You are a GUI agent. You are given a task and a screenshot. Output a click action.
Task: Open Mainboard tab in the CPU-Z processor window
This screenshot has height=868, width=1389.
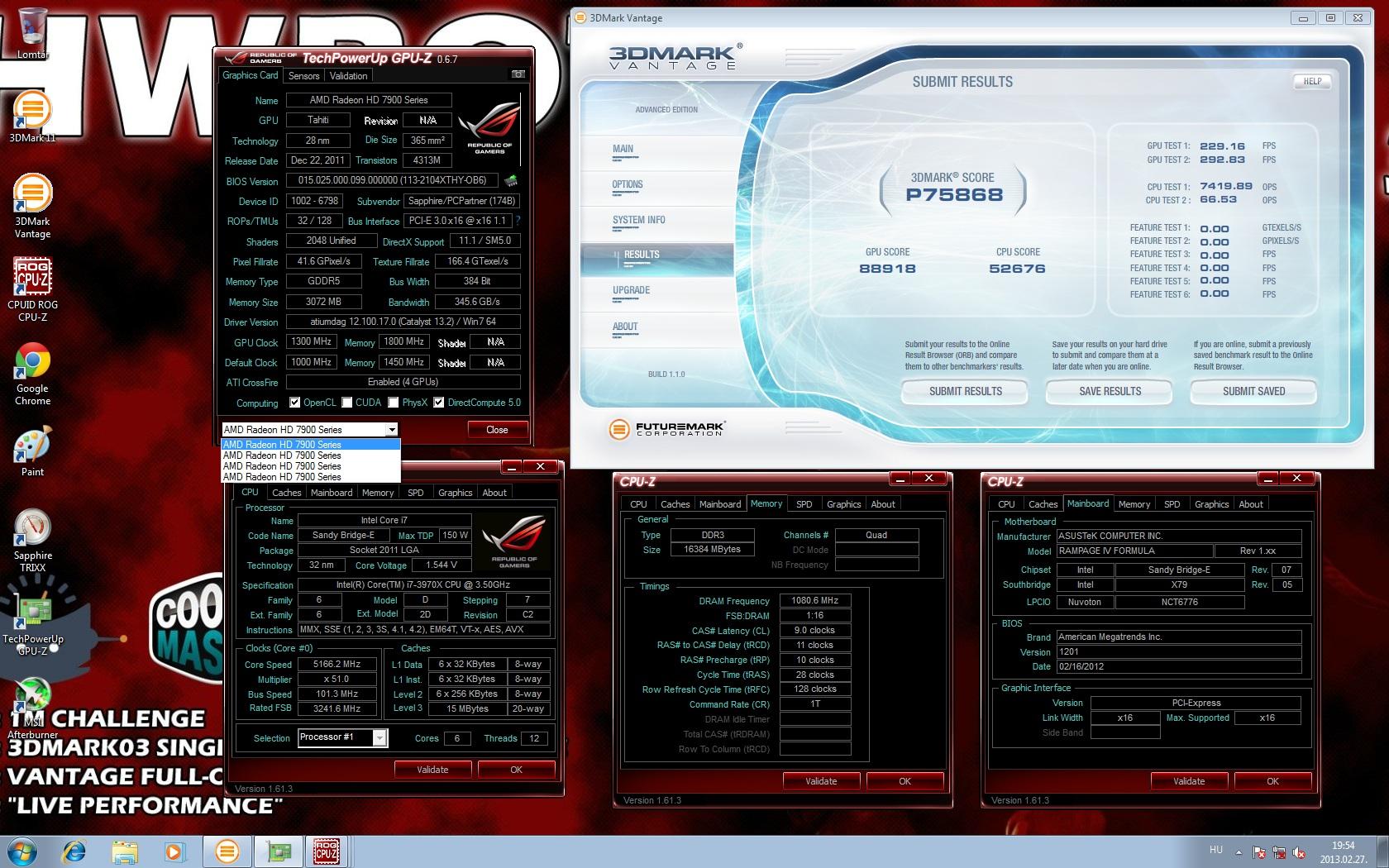tap(332, 493)
